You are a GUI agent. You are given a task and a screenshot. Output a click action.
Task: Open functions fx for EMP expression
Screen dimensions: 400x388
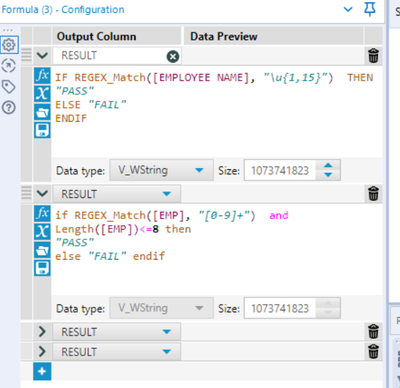(42, 213)
